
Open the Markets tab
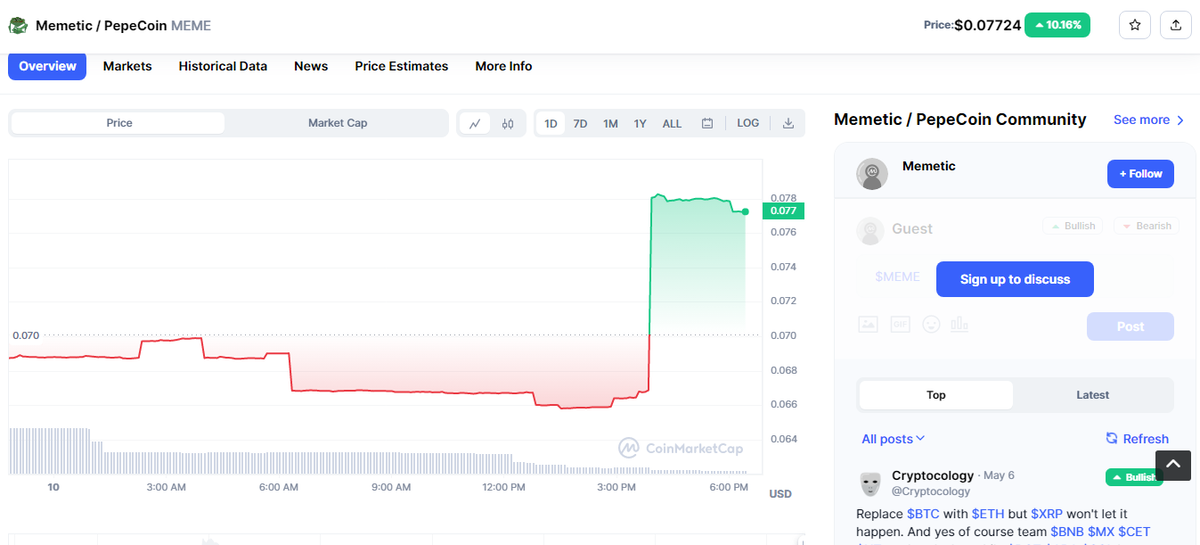pyautogui.click(x=127, y=66)
